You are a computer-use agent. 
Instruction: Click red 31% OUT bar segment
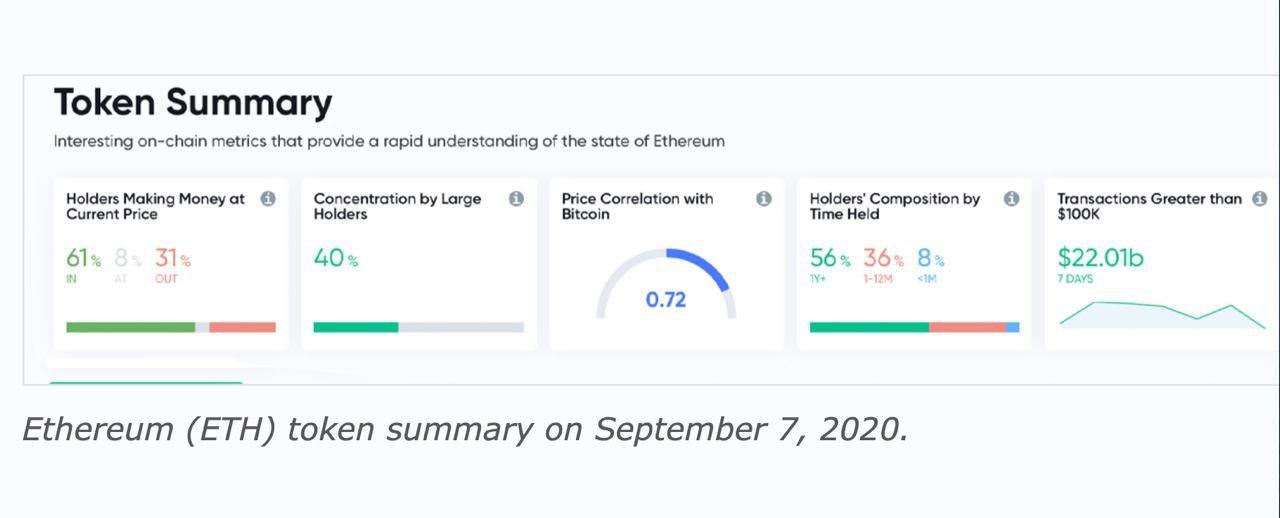[242, 327]
